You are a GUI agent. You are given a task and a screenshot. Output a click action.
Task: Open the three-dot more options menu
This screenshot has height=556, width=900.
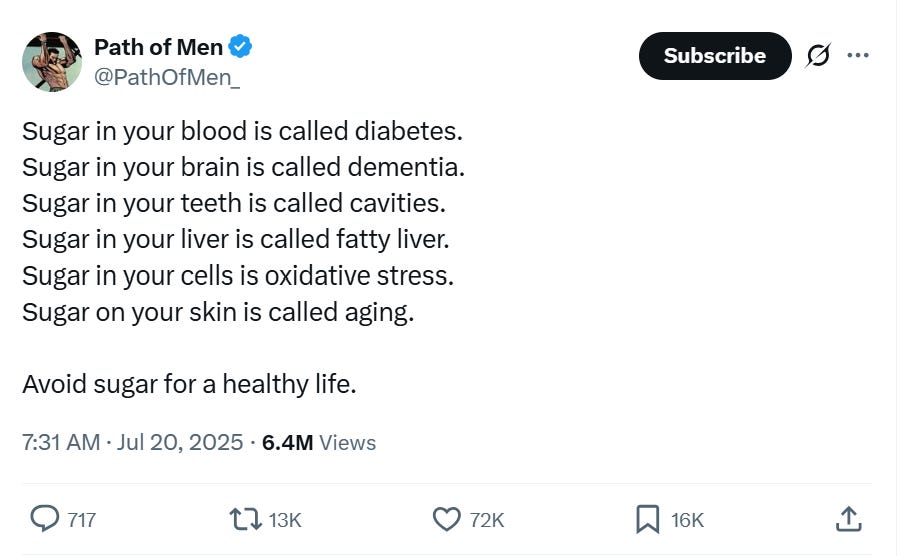857,56
